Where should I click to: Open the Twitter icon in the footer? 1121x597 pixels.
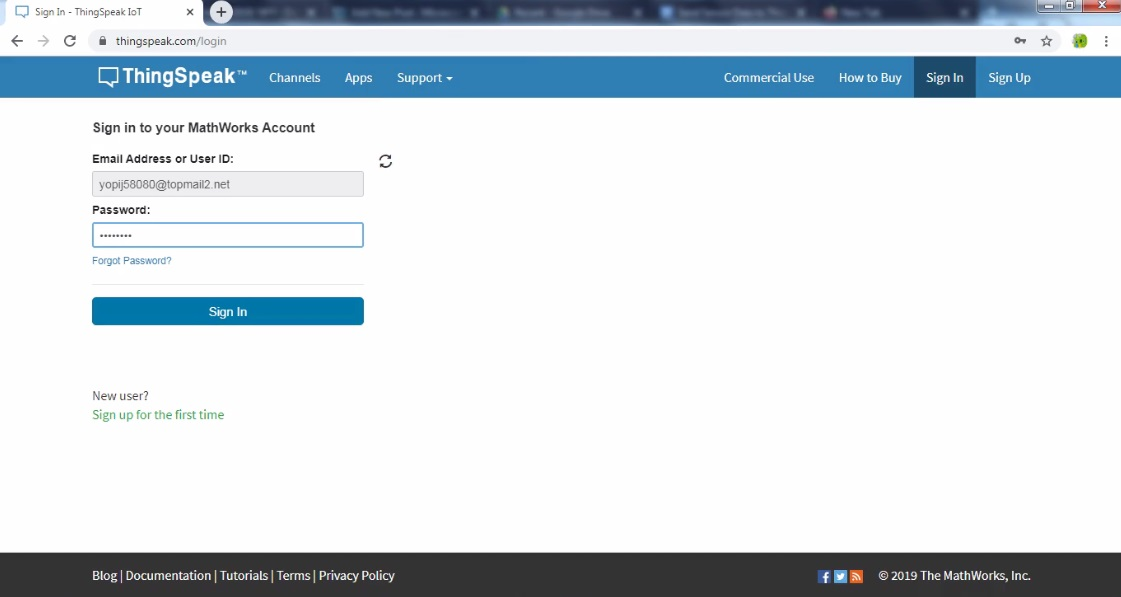[840, 576]
